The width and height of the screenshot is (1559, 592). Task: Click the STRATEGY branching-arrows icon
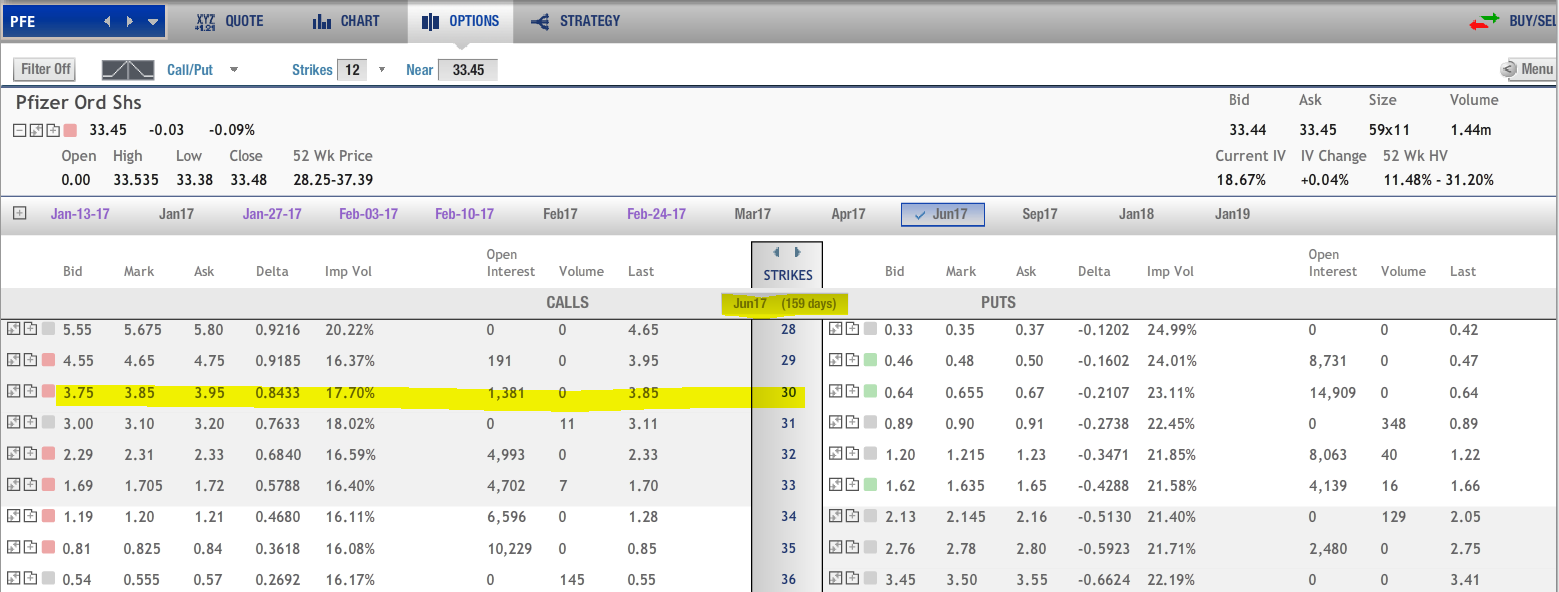pos(540,21)
